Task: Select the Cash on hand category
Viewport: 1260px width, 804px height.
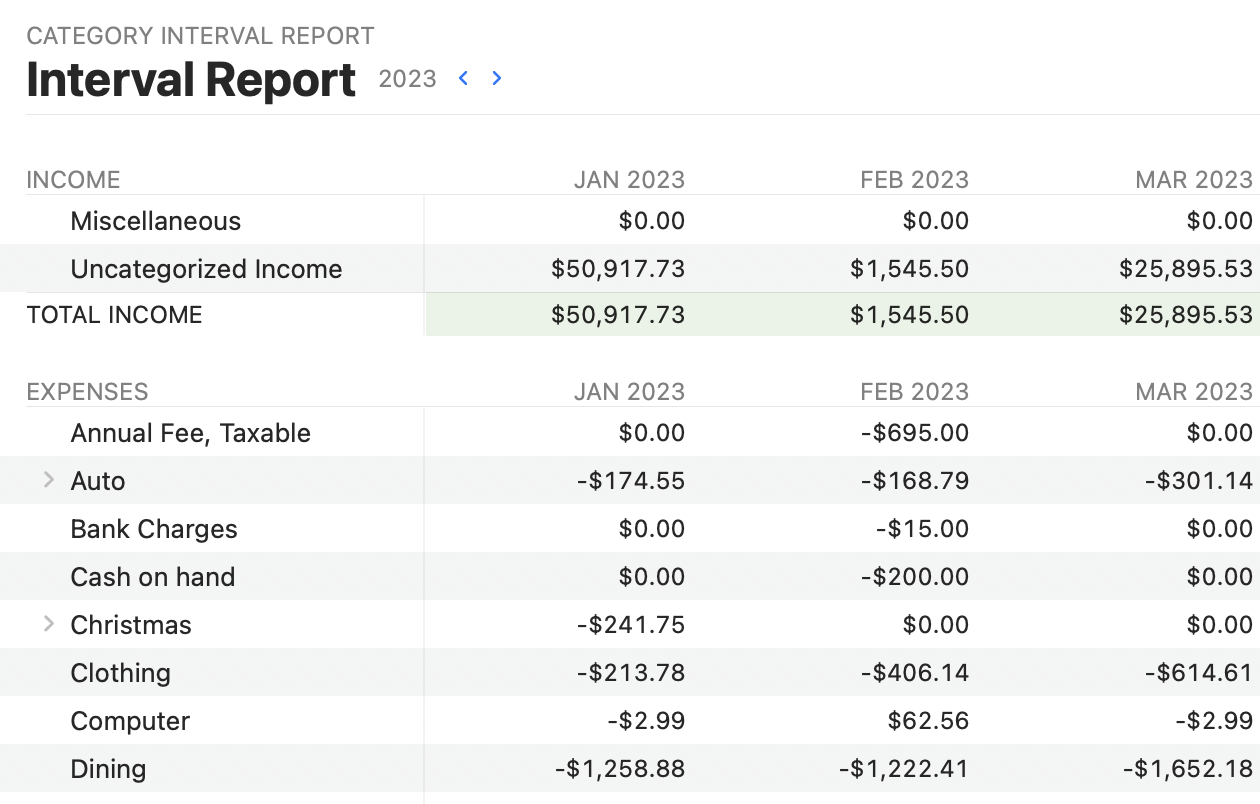Action: pyautogui.click(x=152, y=577)
